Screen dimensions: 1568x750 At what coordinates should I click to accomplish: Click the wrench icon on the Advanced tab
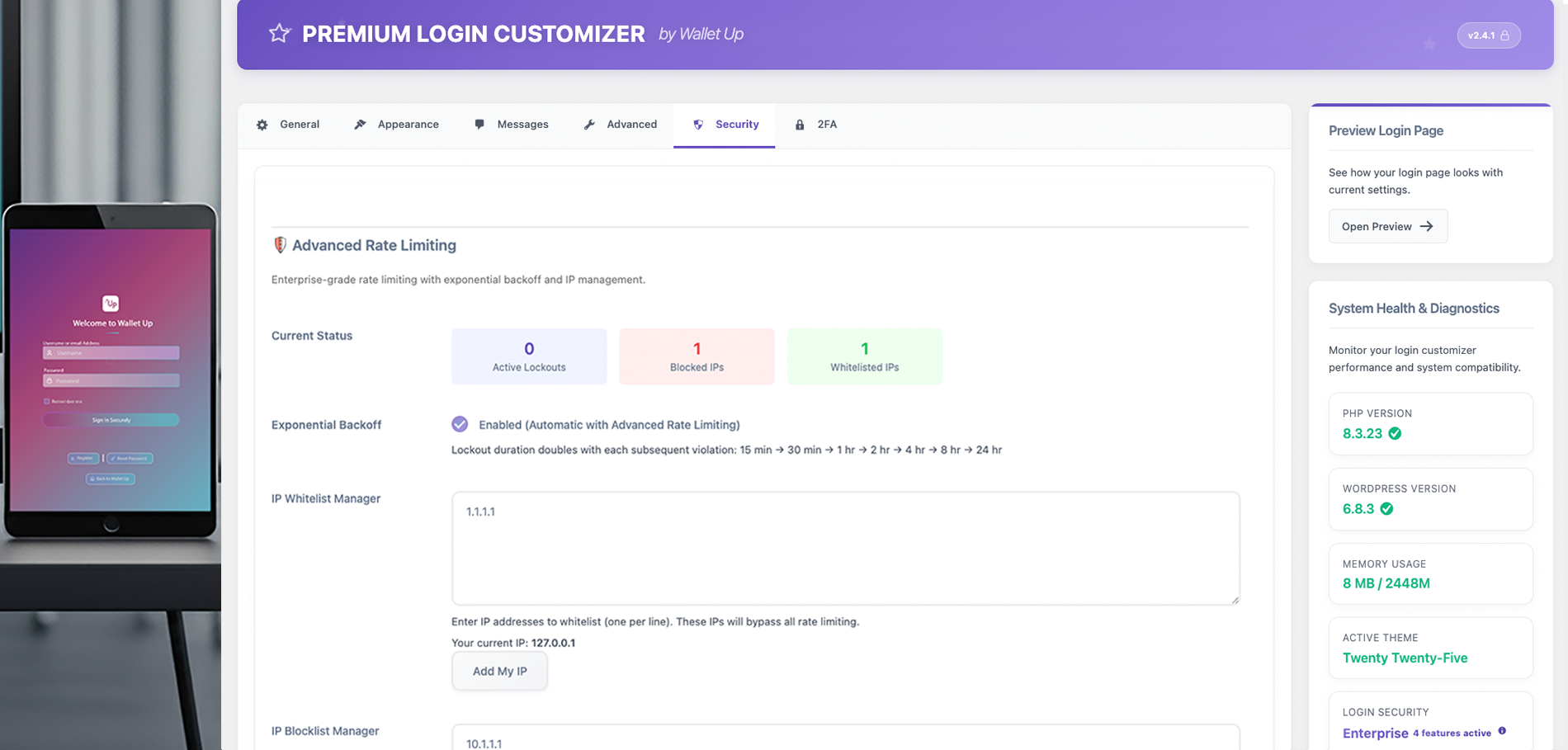[x=589, y=124]
